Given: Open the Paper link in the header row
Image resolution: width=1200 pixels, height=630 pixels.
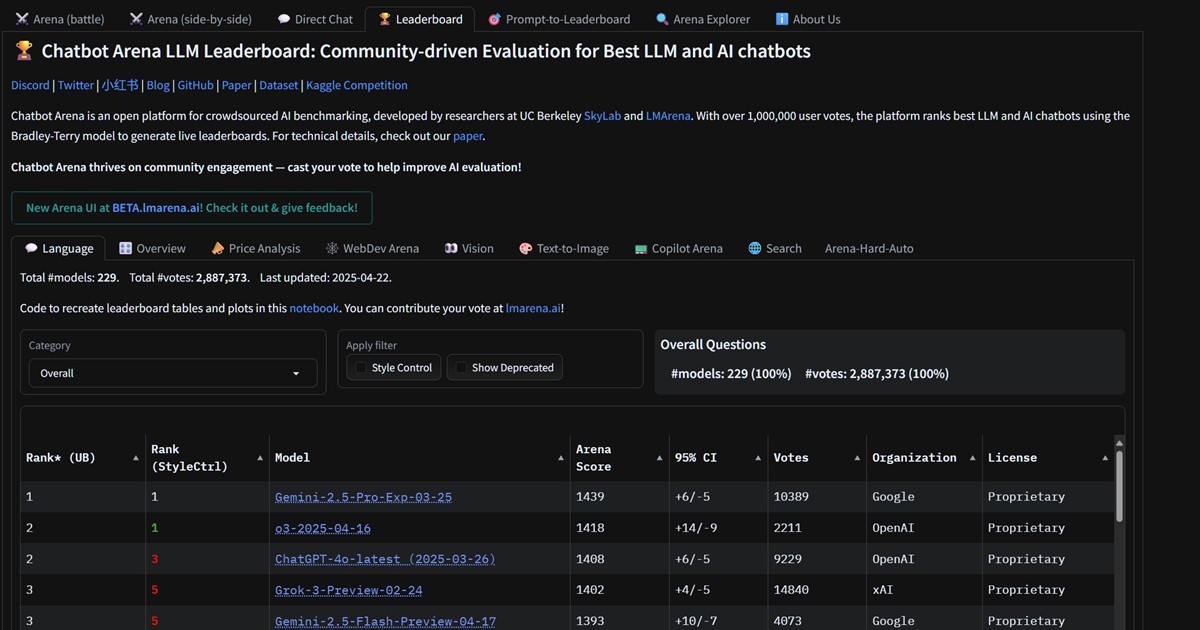Looking at the screenshot, I should pos(237,85).
